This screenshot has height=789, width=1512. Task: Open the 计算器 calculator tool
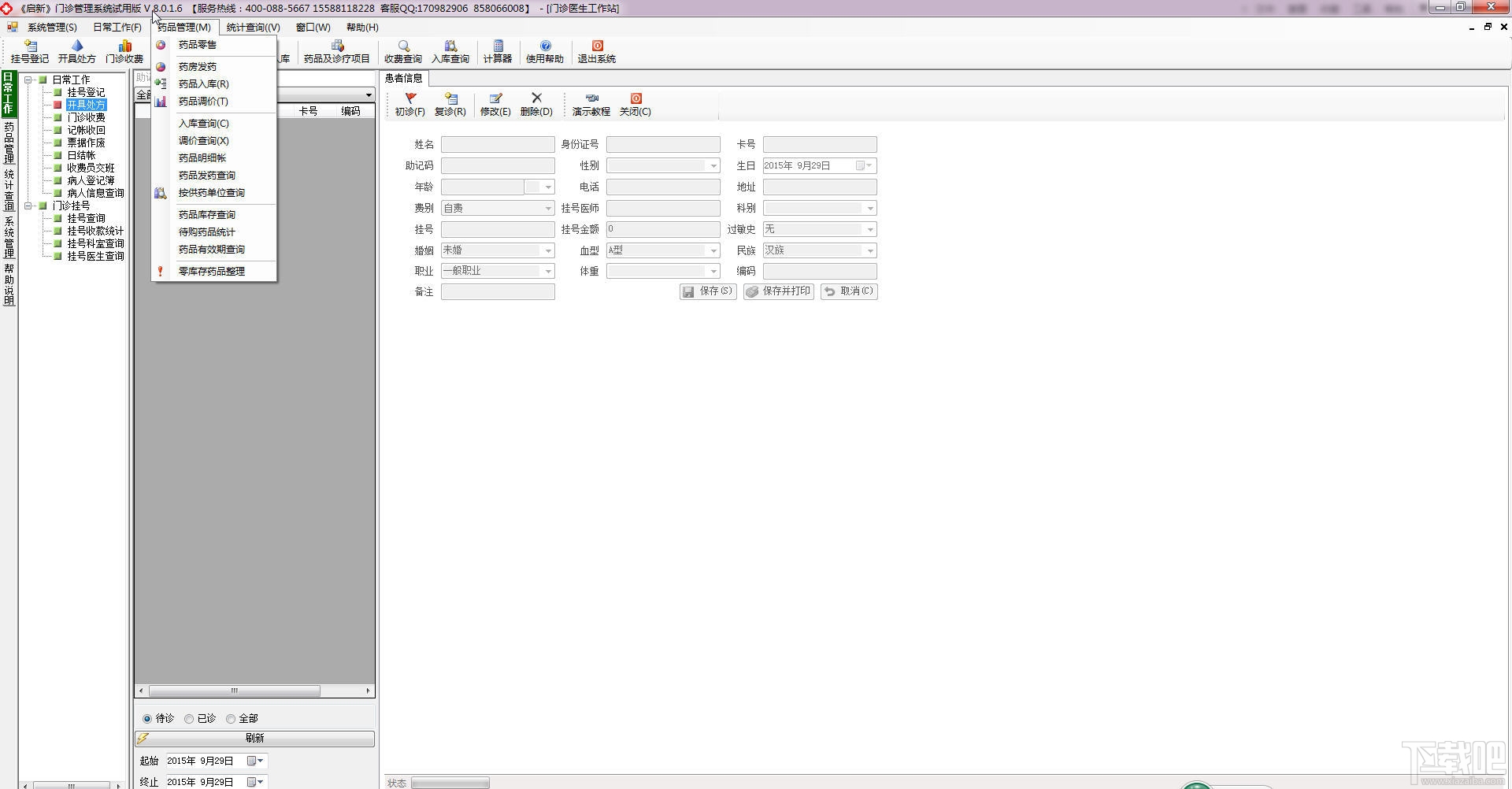tap(498, 52)
